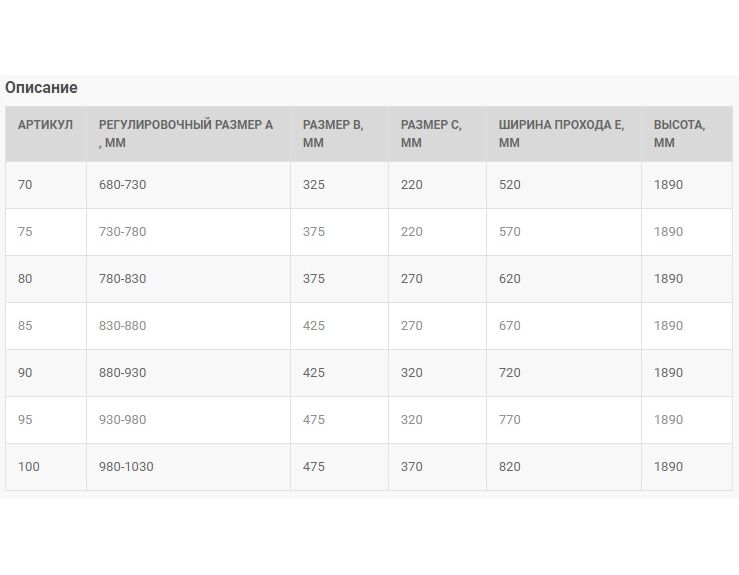Viewport: 739px width, 575px height.
Task: Click article cell 95
Action: click(46, 420)
